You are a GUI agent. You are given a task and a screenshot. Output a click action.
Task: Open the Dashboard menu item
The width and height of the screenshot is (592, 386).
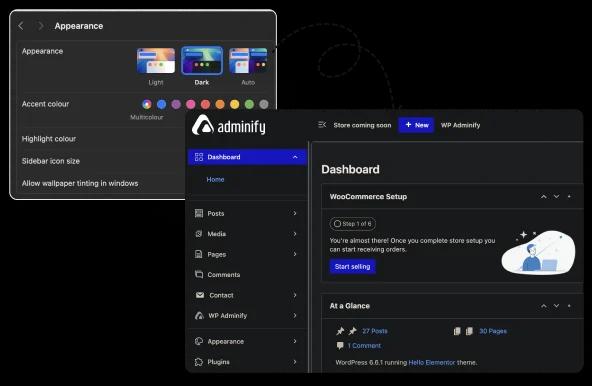(248, 157)
